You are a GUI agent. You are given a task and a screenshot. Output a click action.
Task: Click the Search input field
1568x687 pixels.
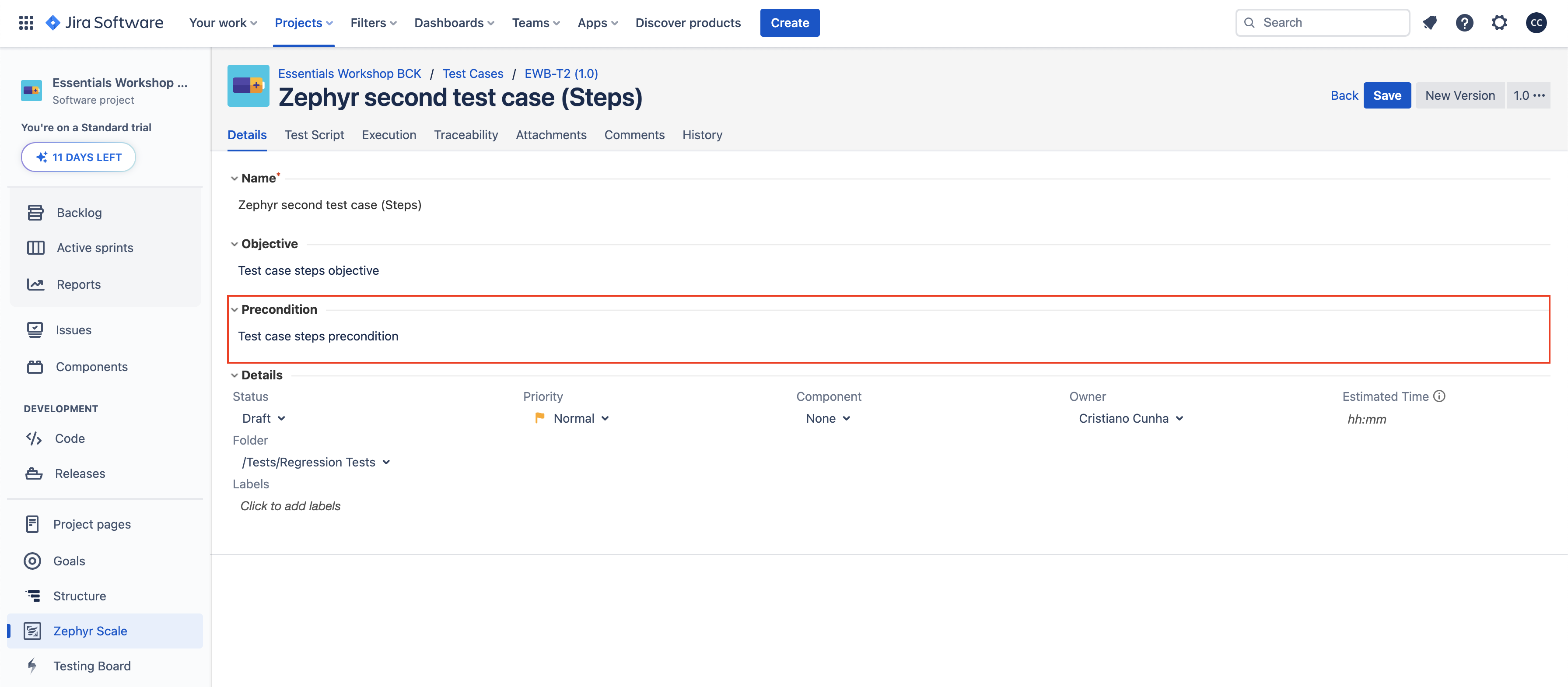point(1322,22)
